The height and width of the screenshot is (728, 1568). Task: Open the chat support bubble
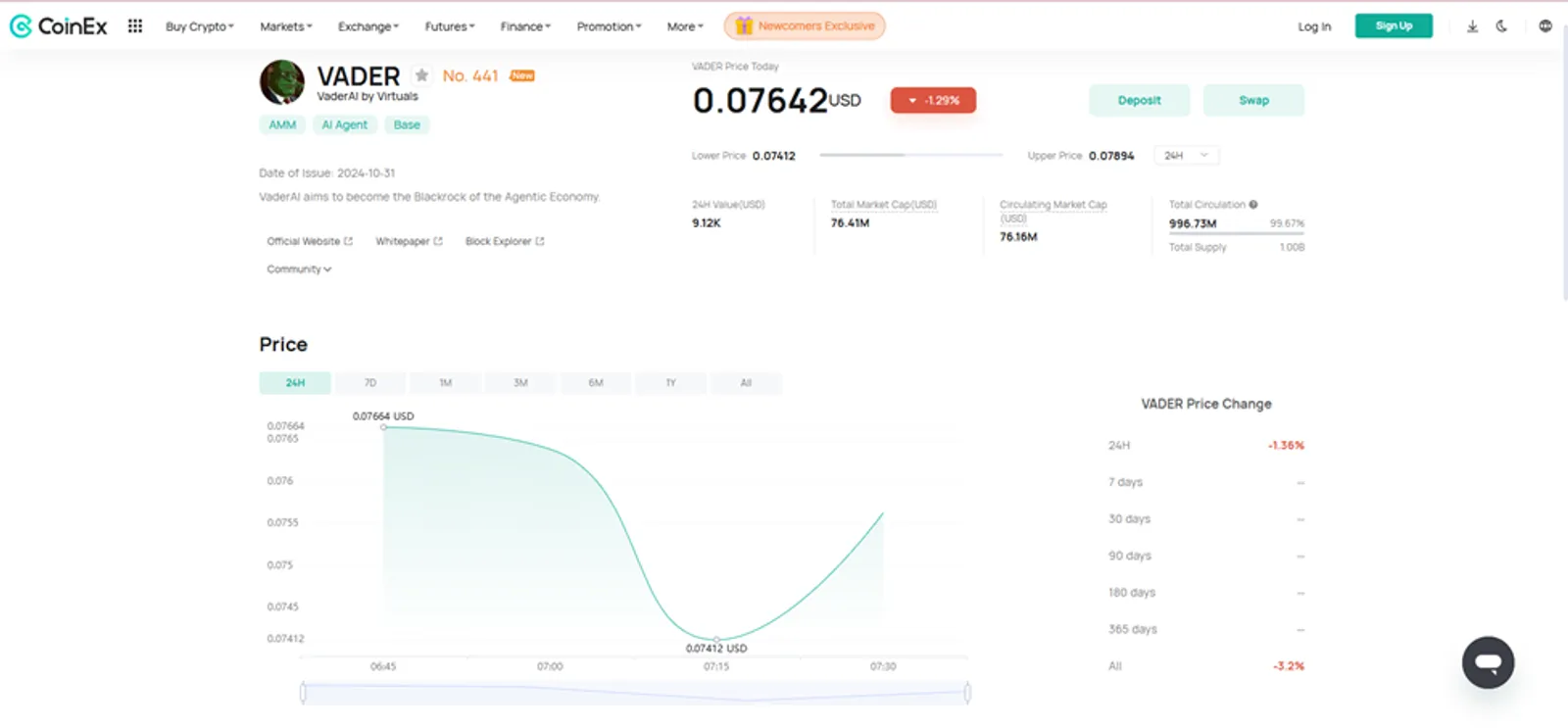pos(1488,662)
